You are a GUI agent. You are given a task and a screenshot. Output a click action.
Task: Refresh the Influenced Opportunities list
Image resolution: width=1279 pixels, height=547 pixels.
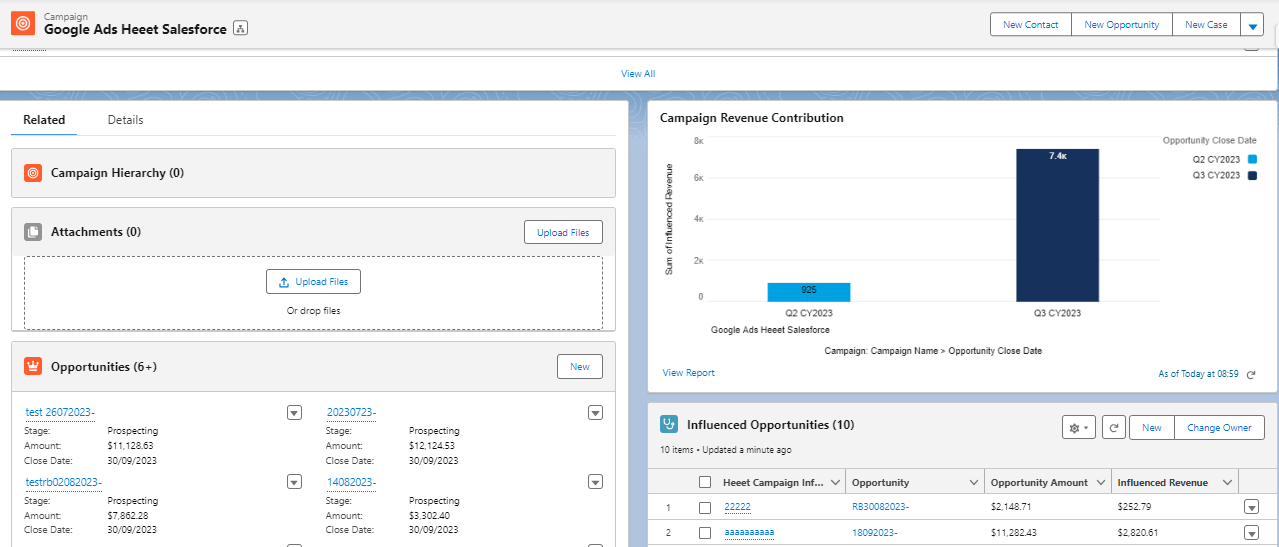[1113, 428]
